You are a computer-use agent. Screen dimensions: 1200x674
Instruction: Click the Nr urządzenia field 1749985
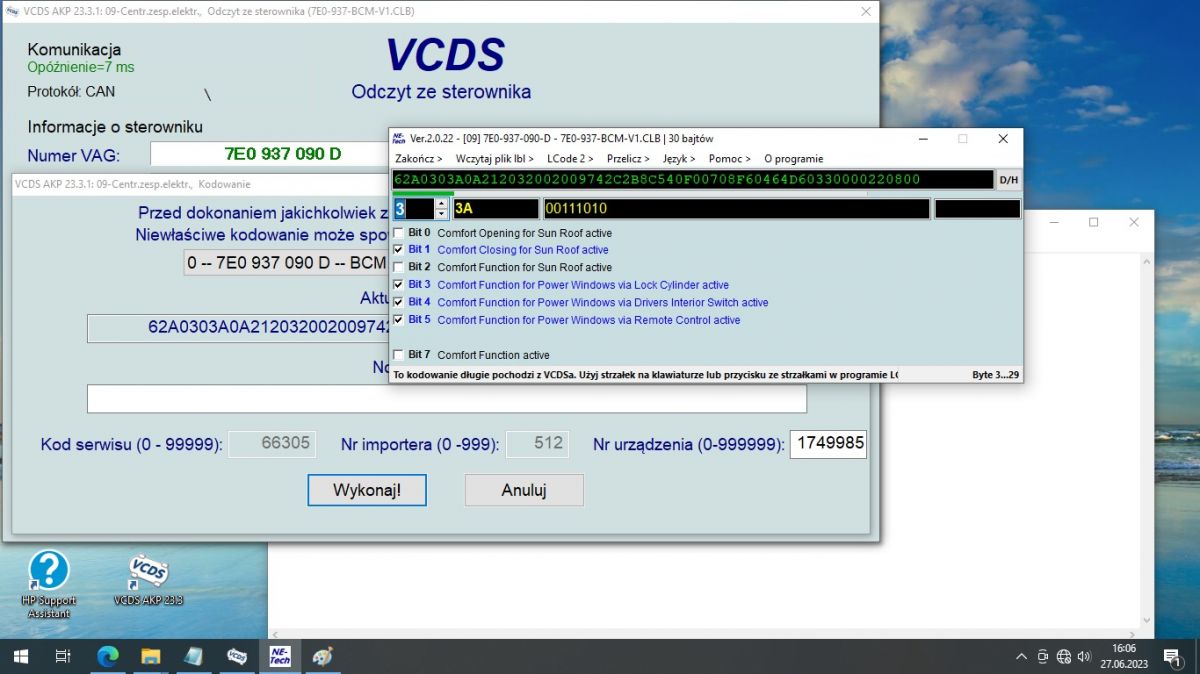click(x=828, y=443)
